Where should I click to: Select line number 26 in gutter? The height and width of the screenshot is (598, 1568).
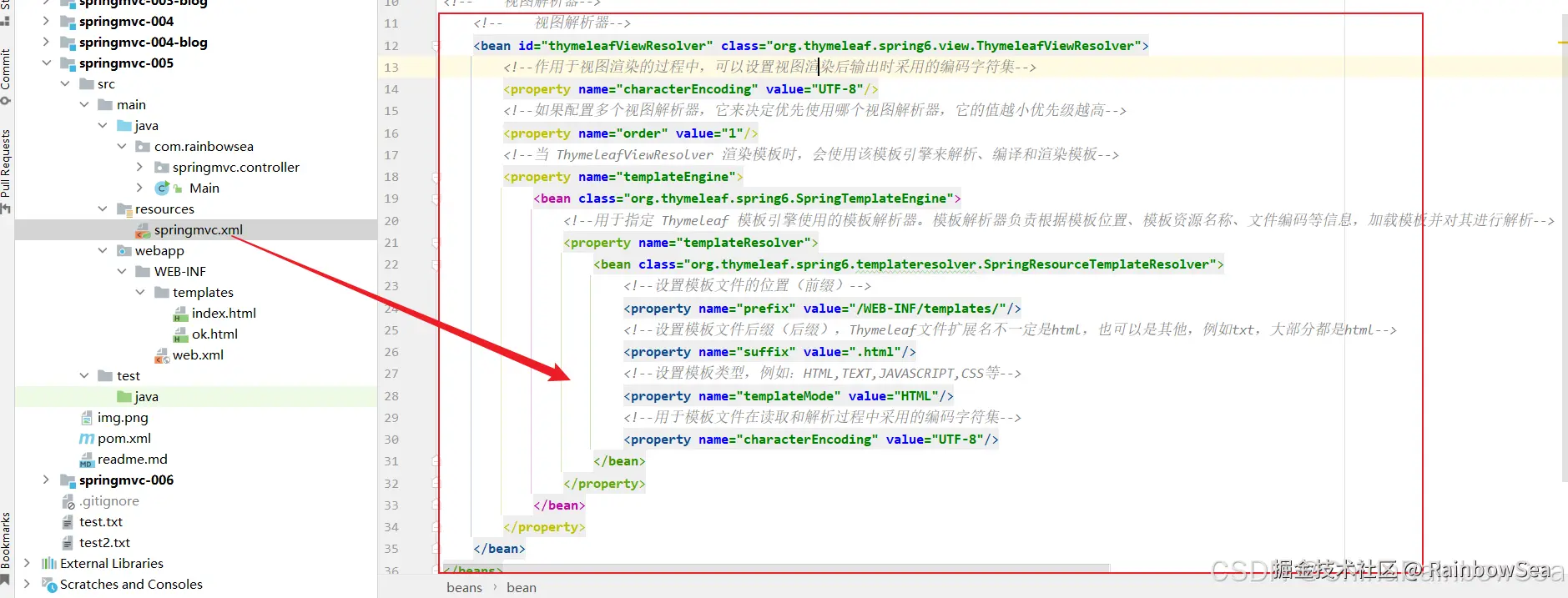[x=391, y=352]
